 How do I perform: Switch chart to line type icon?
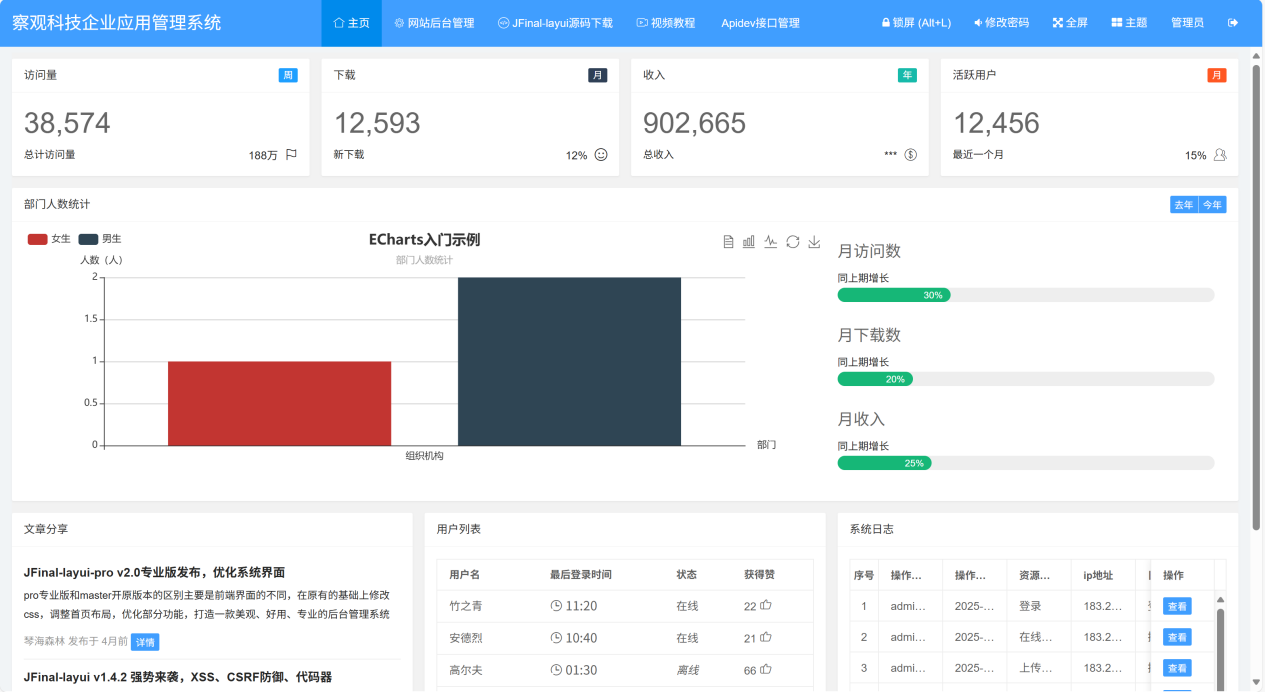point(771,242)
